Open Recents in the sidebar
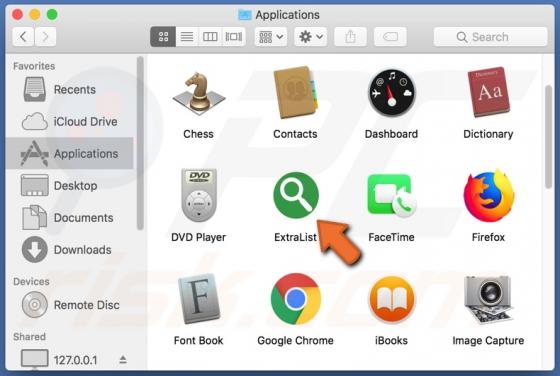The height and width of the screenshot is (376, 560). click(70, 89)
